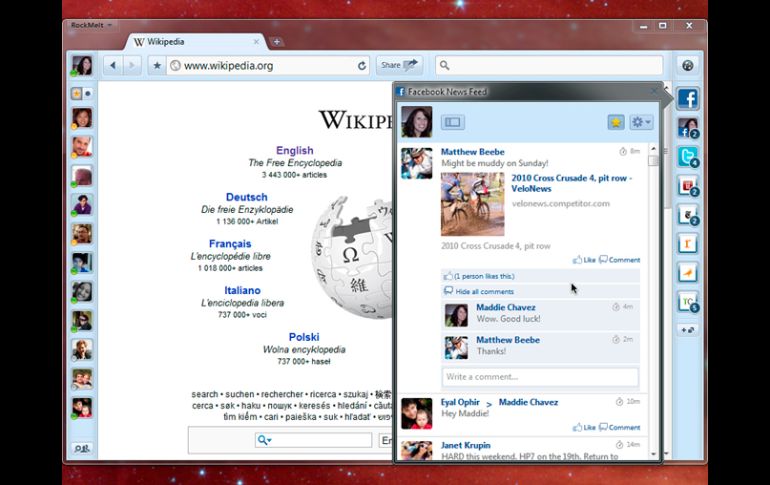
Task: Open the Facebook app in the right edge
Action: [x=687, y=99]
